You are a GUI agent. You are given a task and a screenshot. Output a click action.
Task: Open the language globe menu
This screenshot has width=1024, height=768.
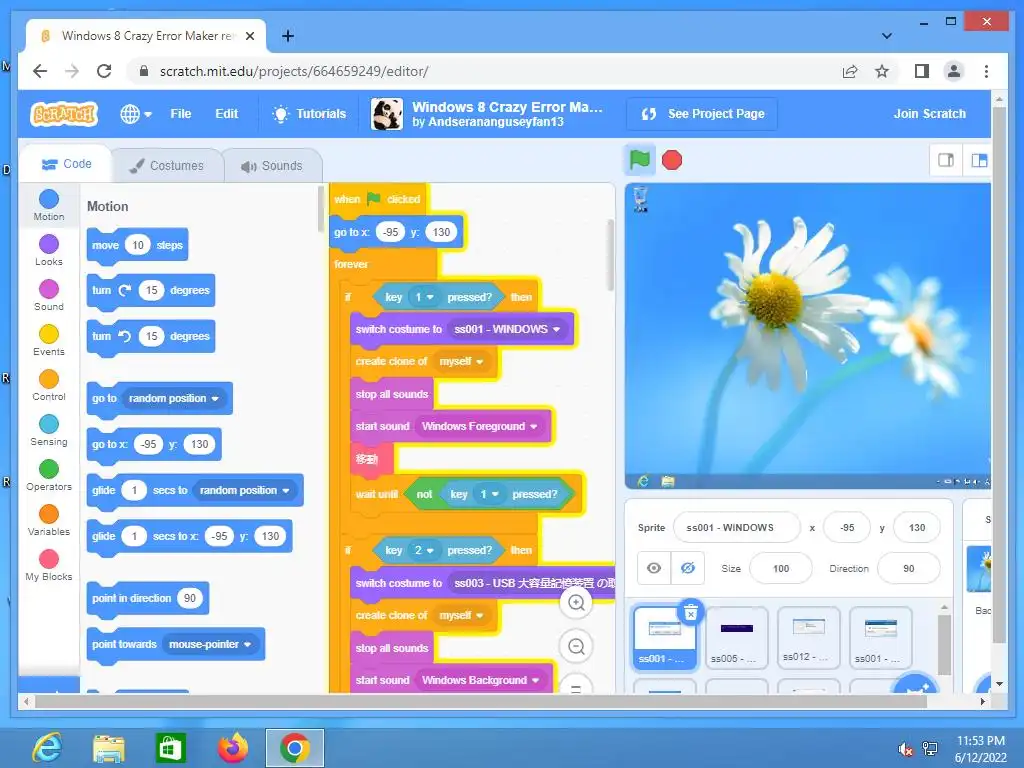[x=136, y=114]
